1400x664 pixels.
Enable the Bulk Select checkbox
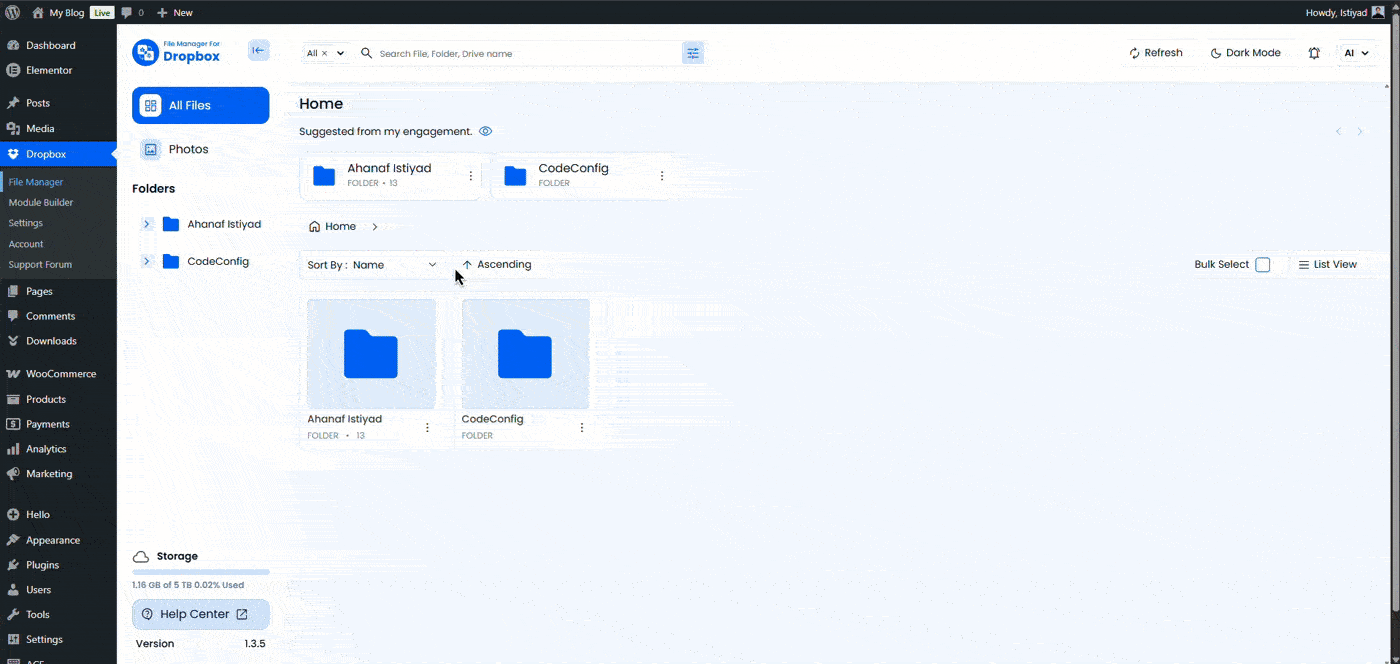click(x=1262, y=264)
